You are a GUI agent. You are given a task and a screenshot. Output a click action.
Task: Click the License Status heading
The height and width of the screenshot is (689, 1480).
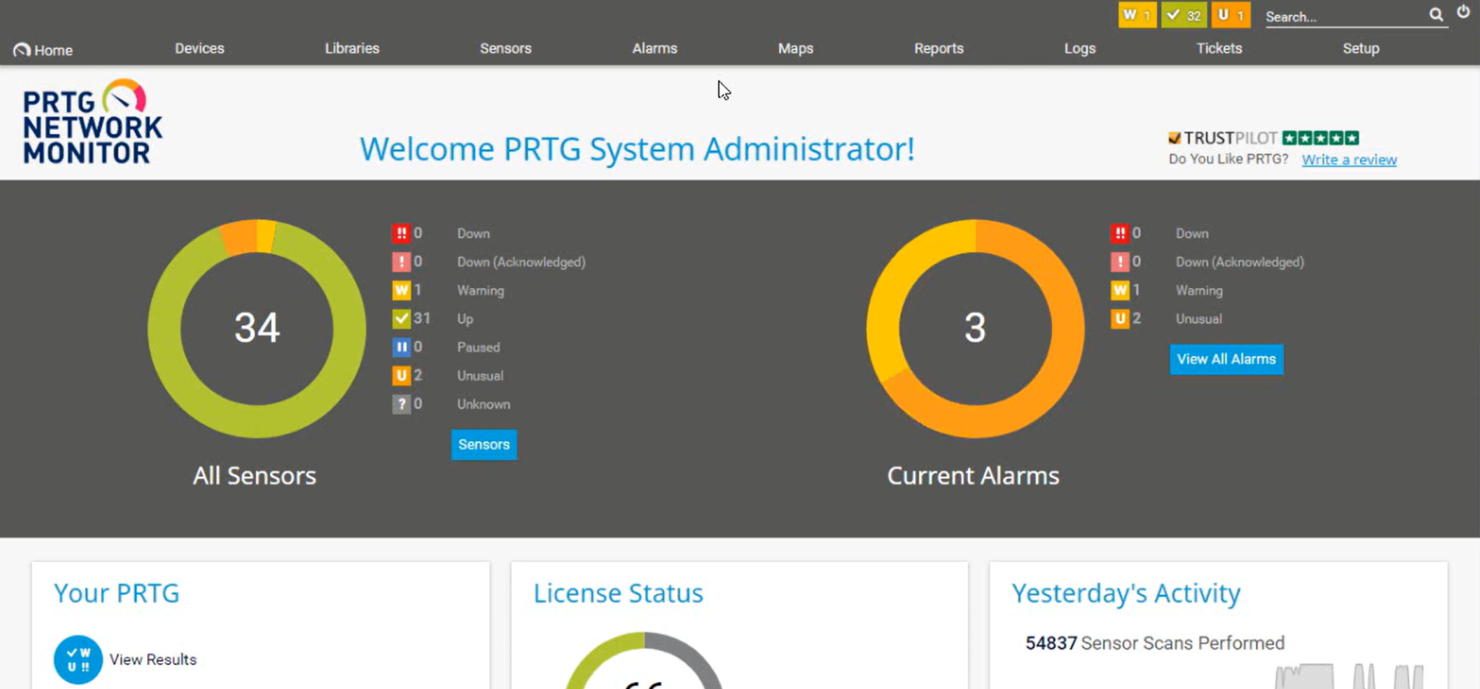coord(618,593)
